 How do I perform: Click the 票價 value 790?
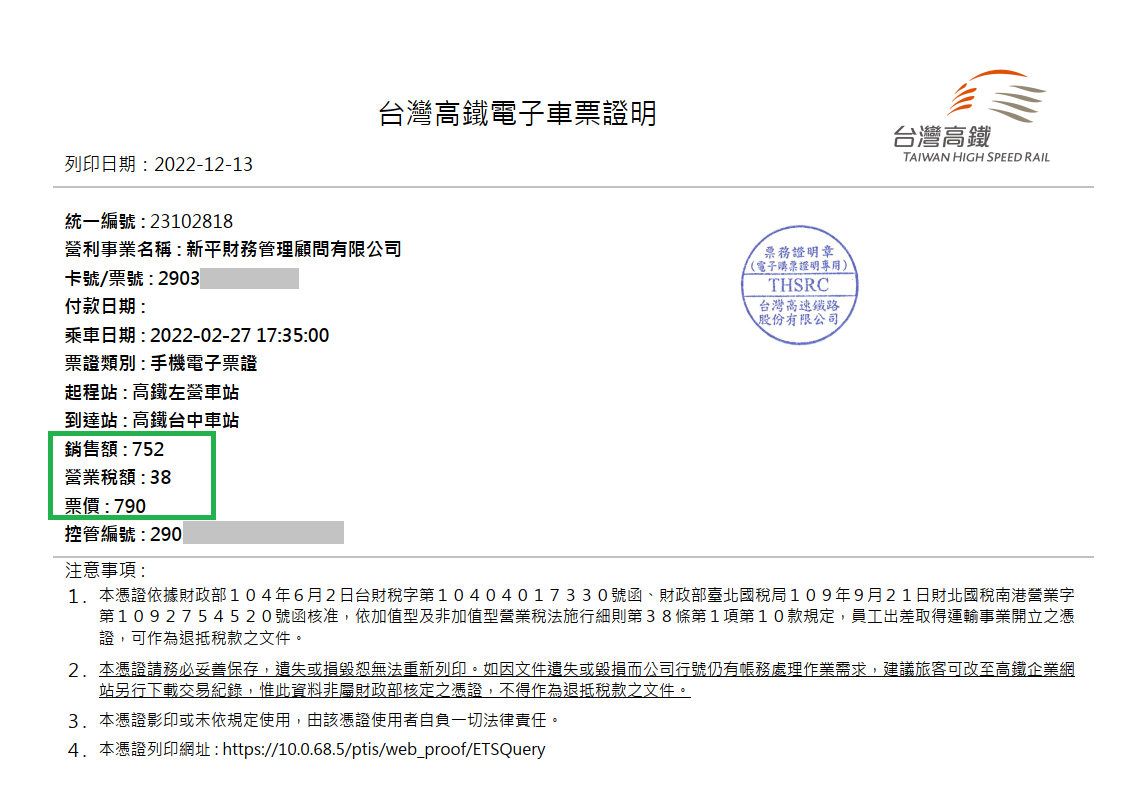coord(130,506)
